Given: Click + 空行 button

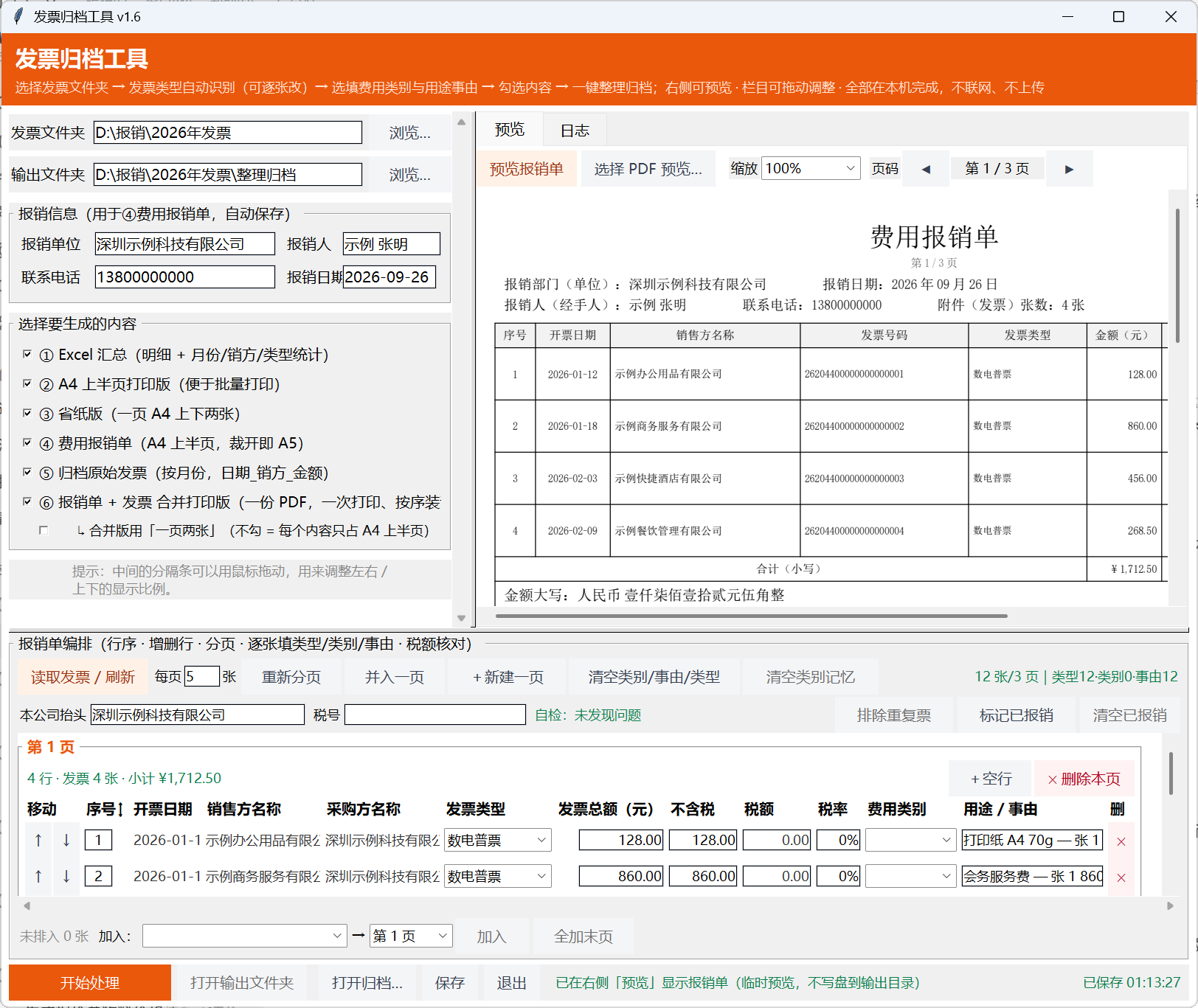Looking at the screenshot, I should [x=991, y=779].
